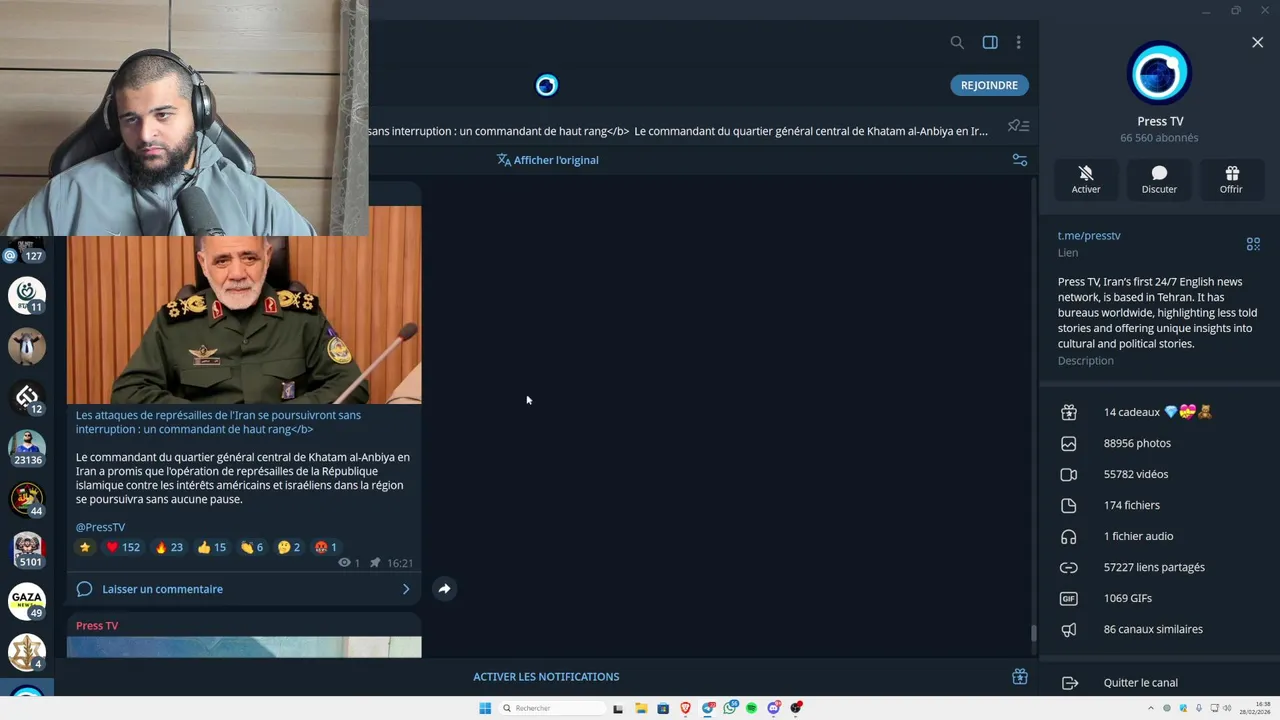The height and width of the screenshot is (720, 1280).
Task: Click Afficher l'original translation link
Action: coord(548,160)
